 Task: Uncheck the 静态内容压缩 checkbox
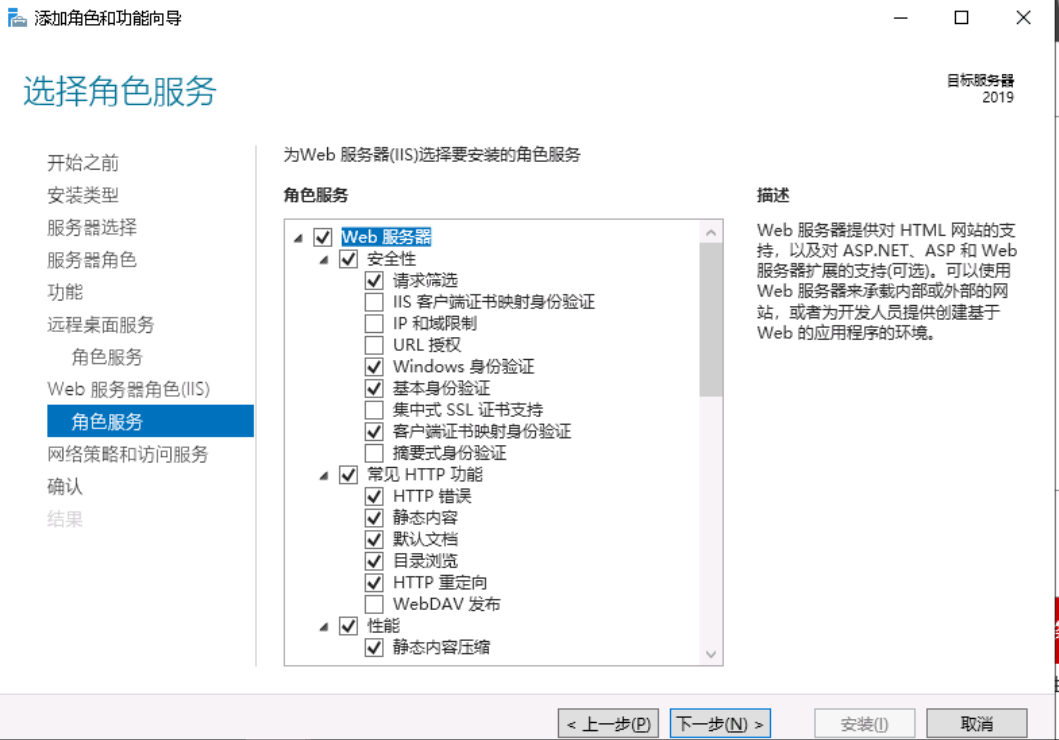pos(374,648)
